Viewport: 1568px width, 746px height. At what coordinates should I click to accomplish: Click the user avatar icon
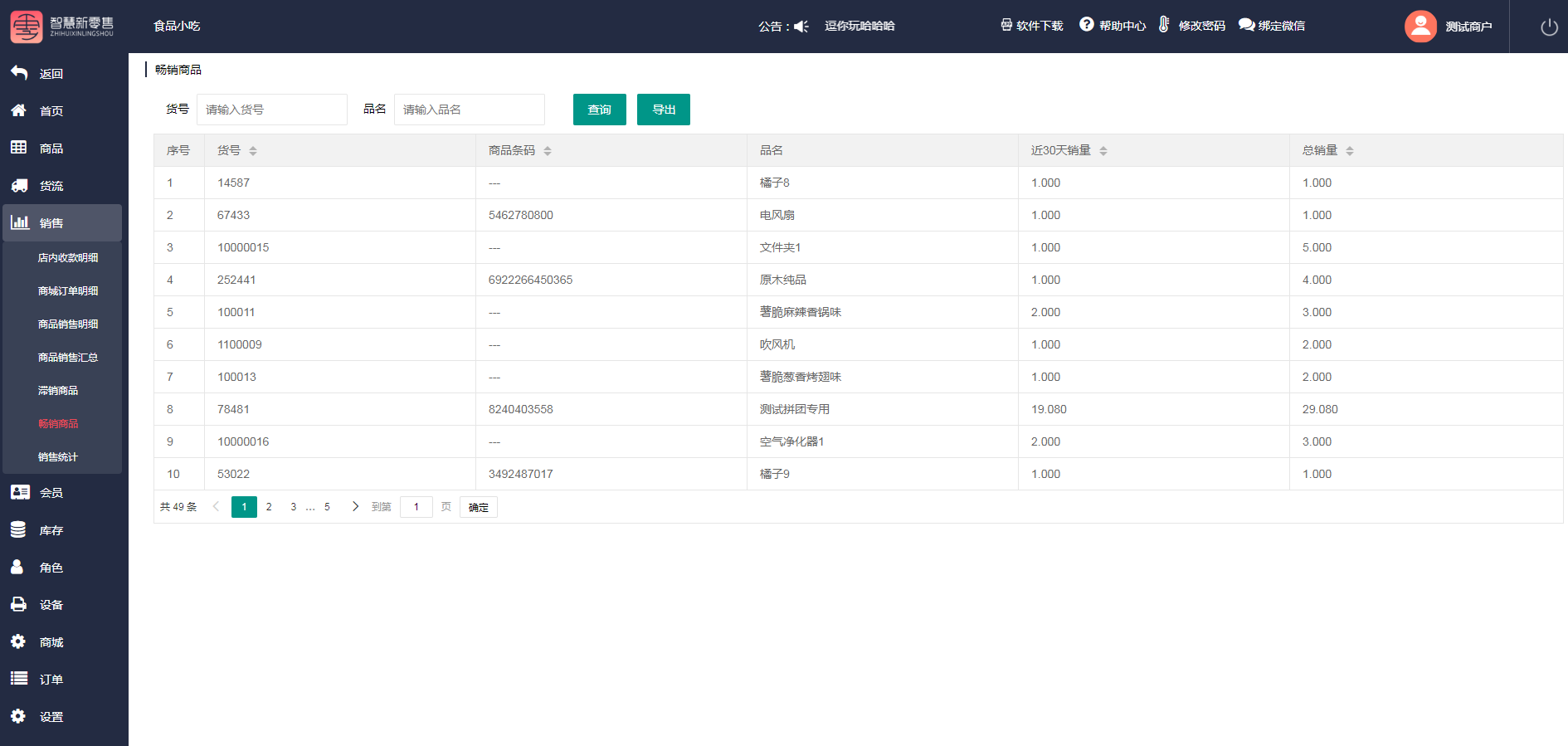pyautogui.click(x=1420, y=27)
